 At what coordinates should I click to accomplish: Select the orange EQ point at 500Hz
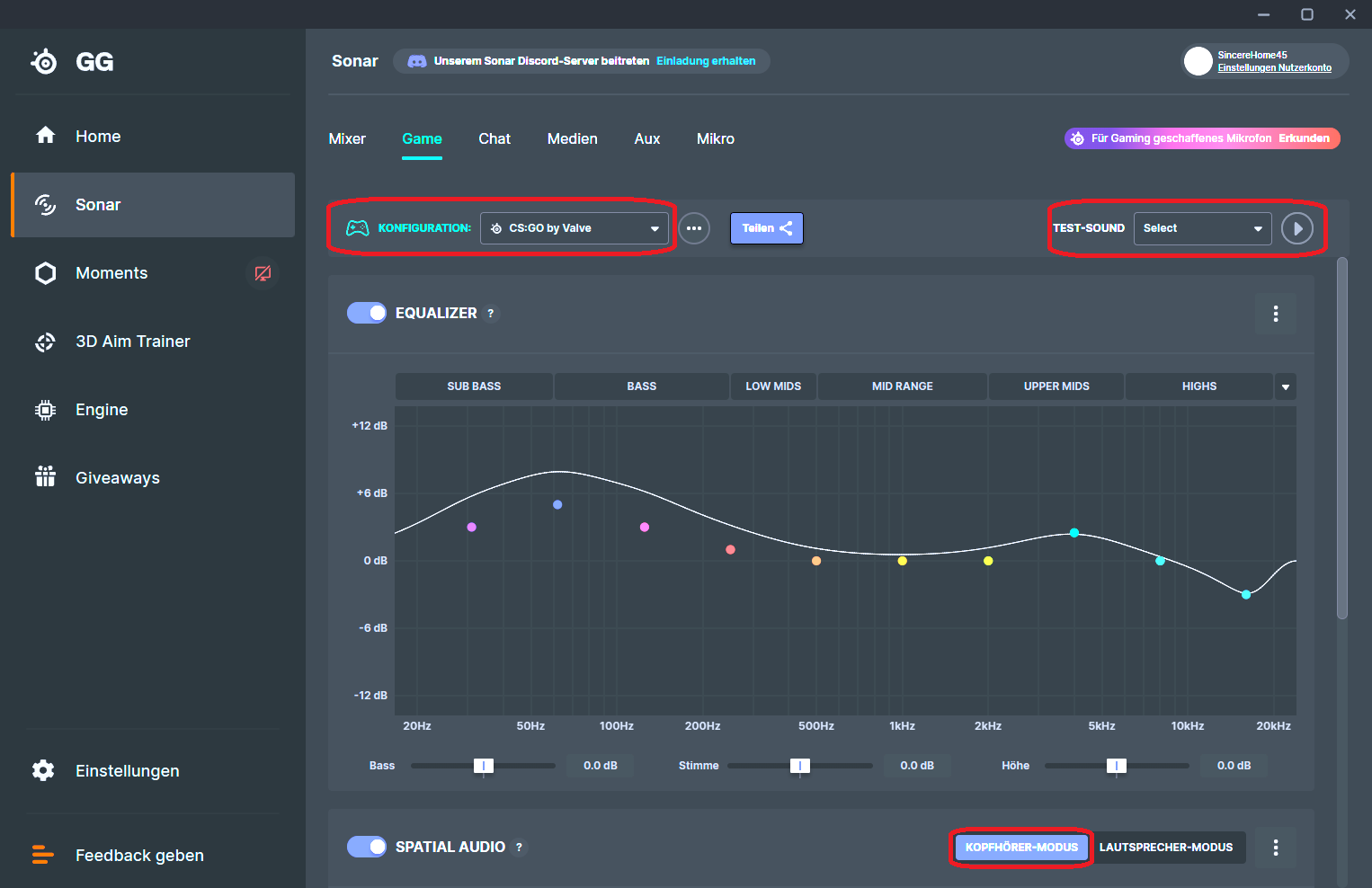point(816,561)
